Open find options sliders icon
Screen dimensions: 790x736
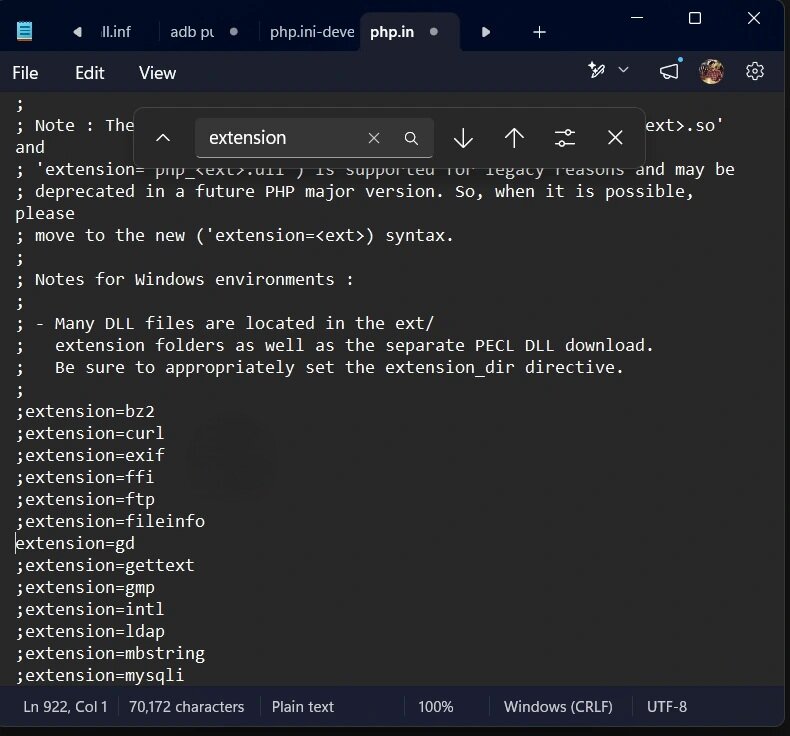tap(564, 138)
